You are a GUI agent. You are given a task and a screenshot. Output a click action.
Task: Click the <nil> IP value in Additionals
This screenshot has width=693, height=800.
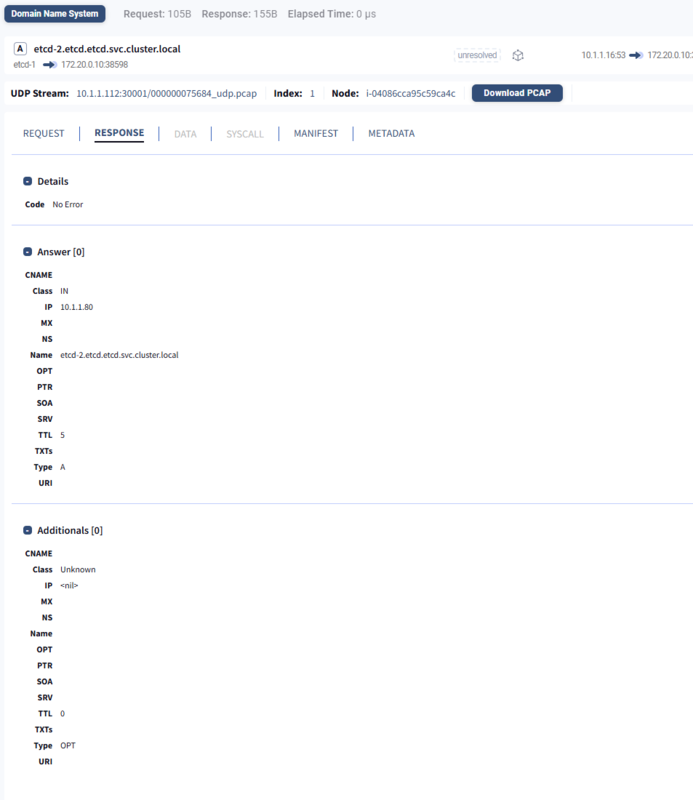pos(69,586)
